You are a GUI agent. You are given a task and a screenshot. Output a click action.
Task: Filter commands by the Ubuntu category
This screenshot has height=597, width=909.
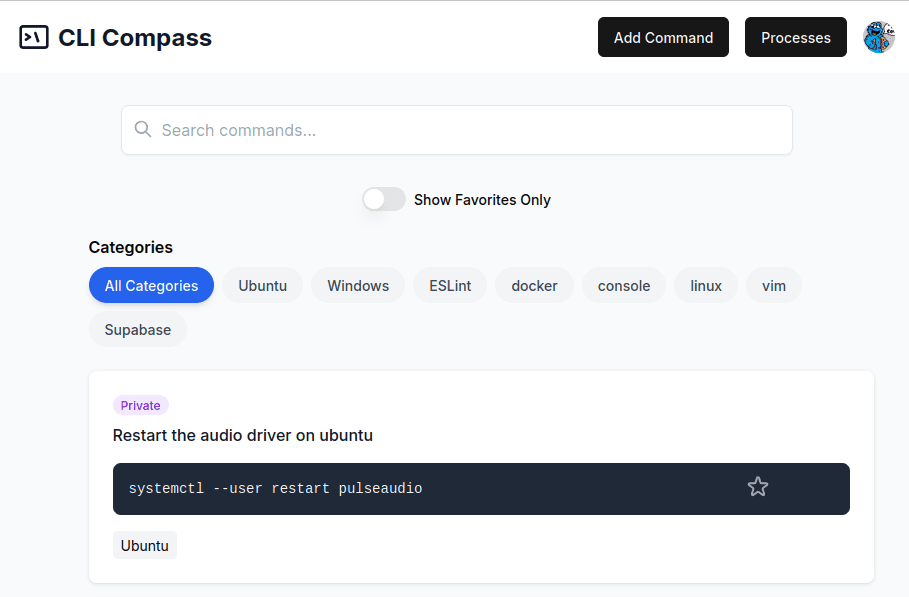coord(261,285)
